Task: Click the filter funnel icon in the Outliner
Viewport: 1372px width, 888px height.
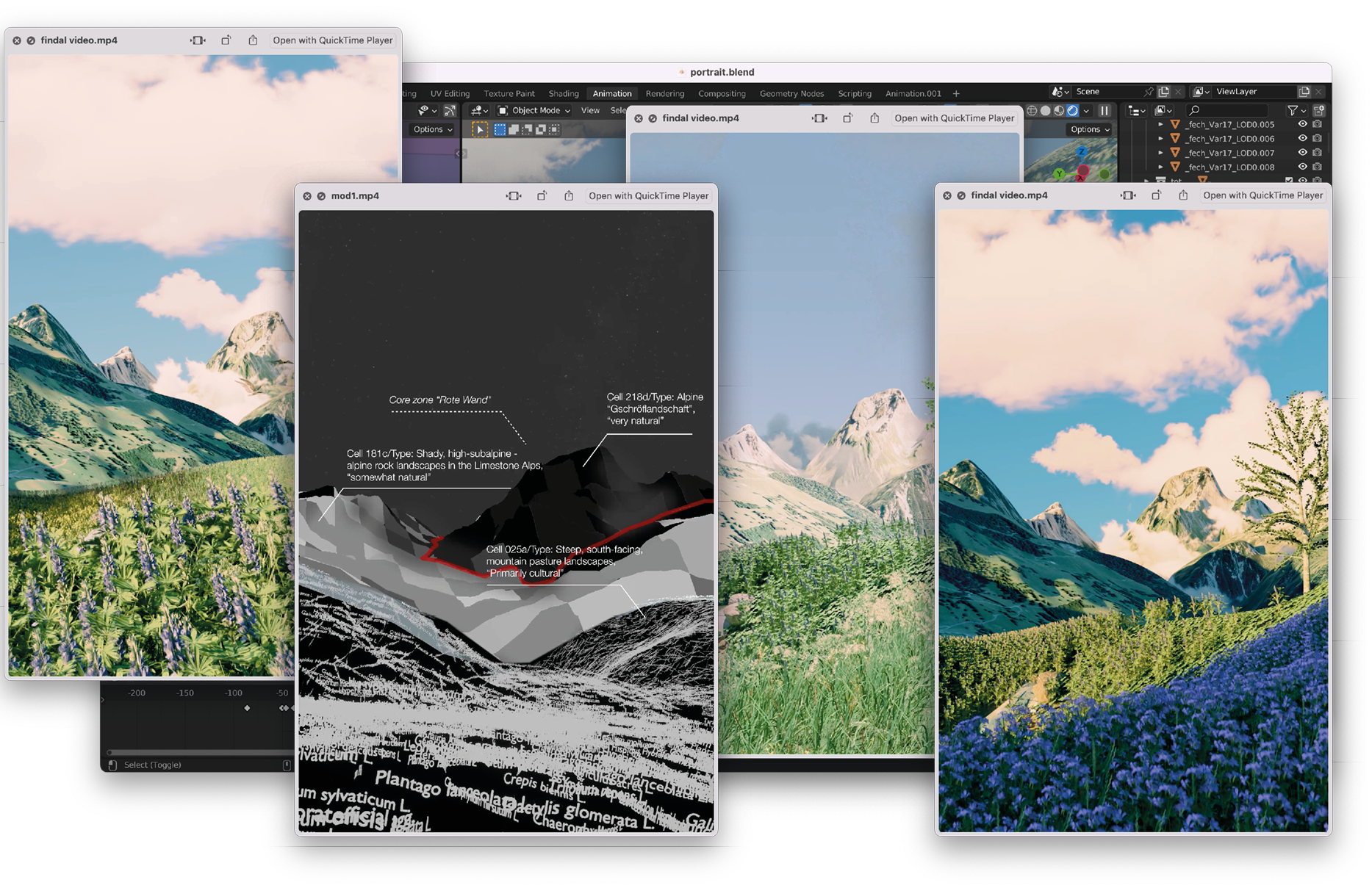Action: [1293, 112]
